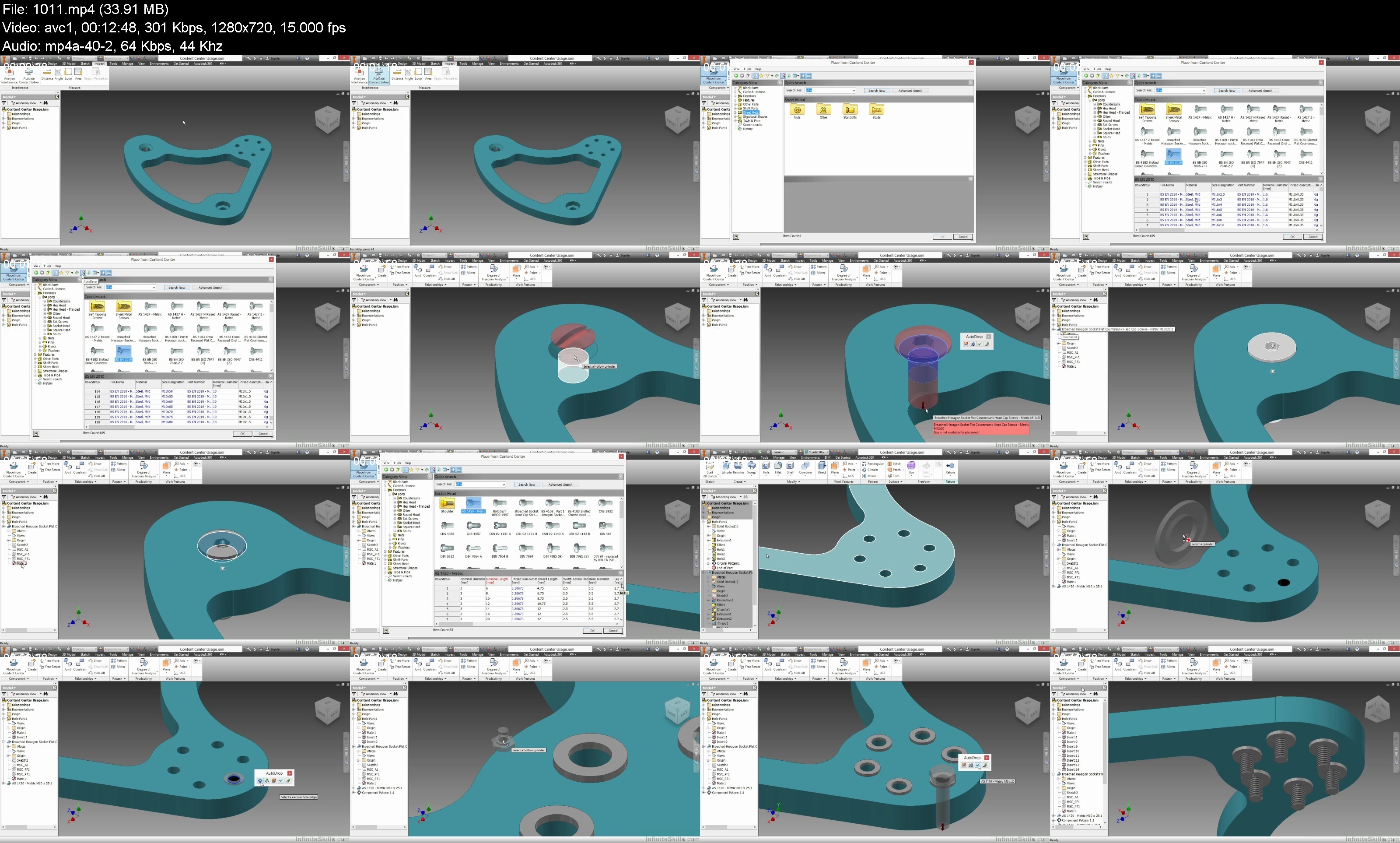
Task: Click Cancel in Sheet Metal dialog
Action: pyautogui.click(x=963, y=237)
